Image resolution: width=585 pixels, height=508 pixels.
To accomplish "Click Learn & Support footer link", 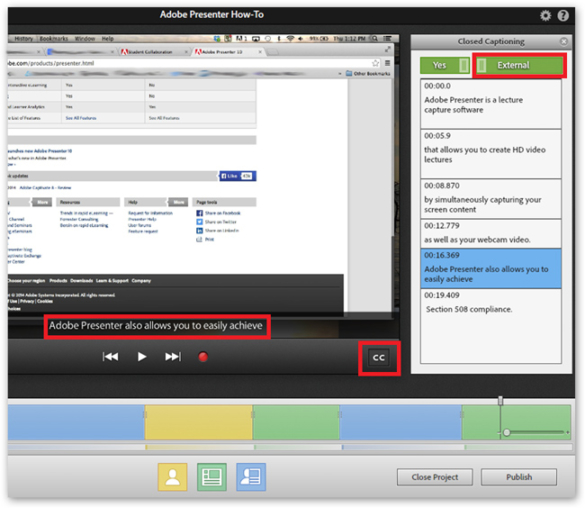I will coord(112,281).
